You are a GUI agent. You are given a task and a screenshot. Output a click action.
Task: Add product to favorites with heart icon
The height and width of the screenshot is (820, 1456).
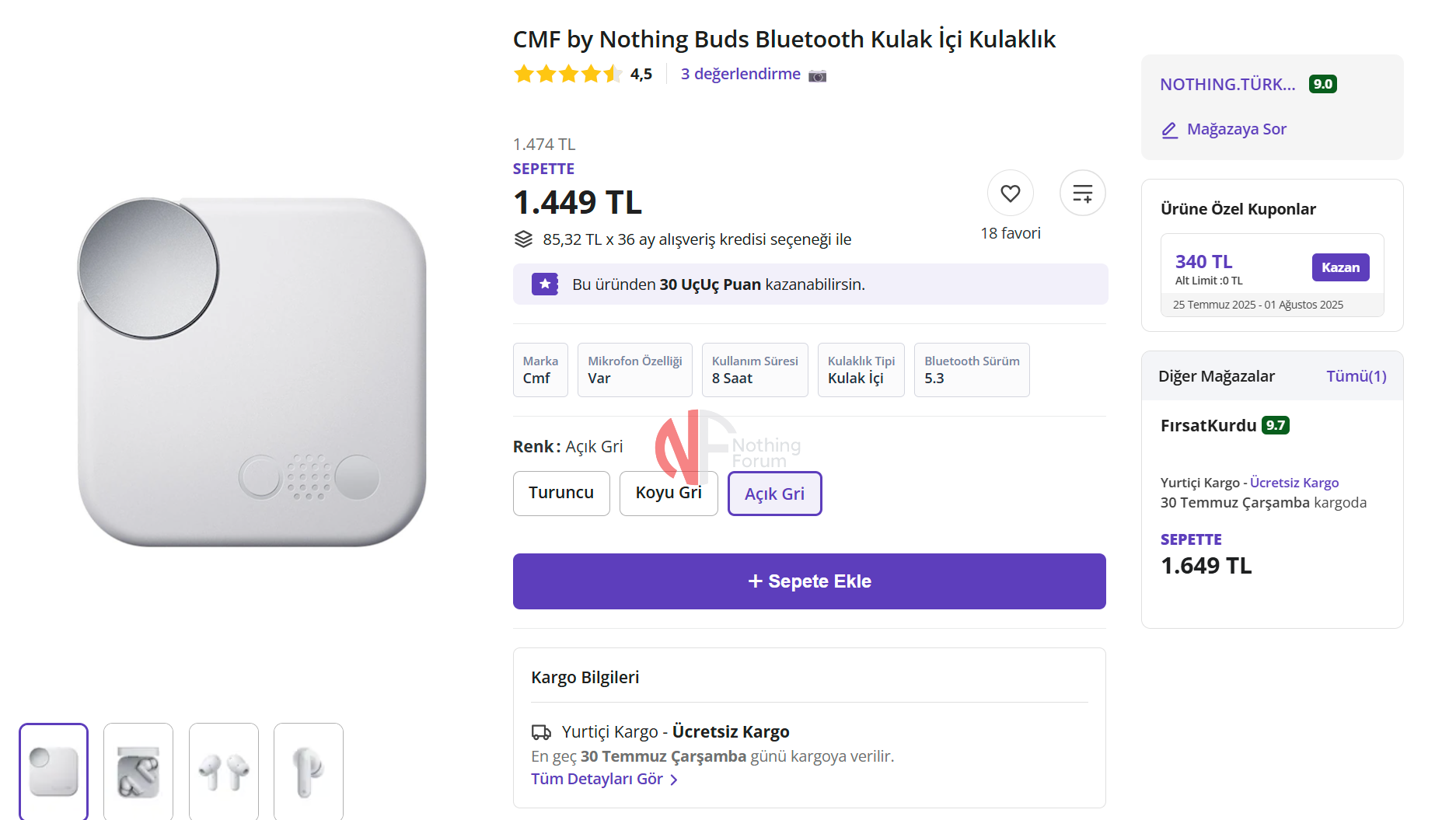[x=1010, y=194]
